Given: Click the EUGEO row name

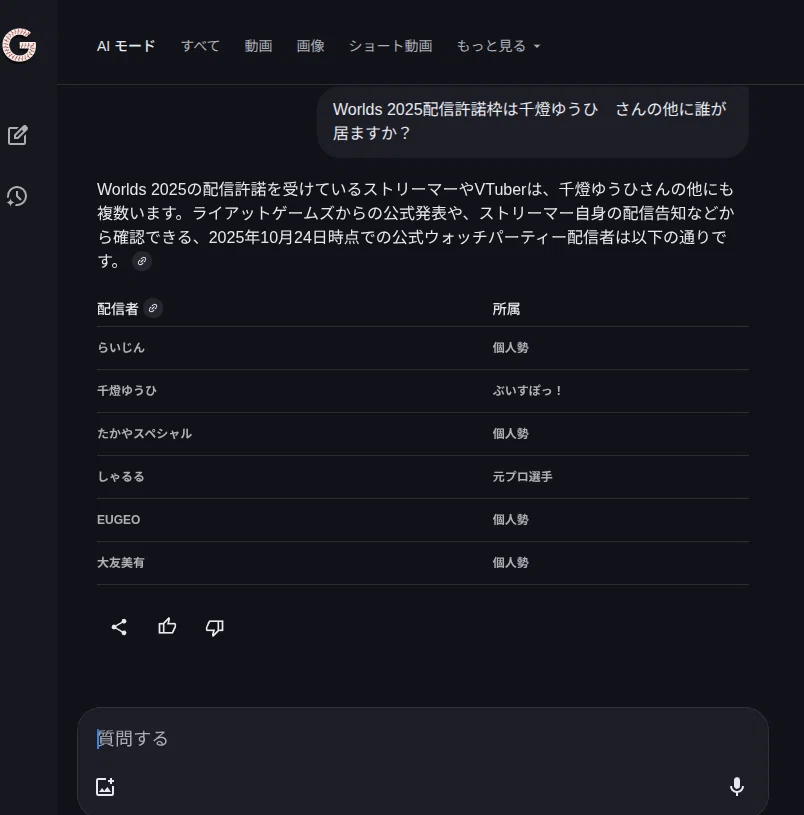Looking at the screenshot, I should coord(118,520).
